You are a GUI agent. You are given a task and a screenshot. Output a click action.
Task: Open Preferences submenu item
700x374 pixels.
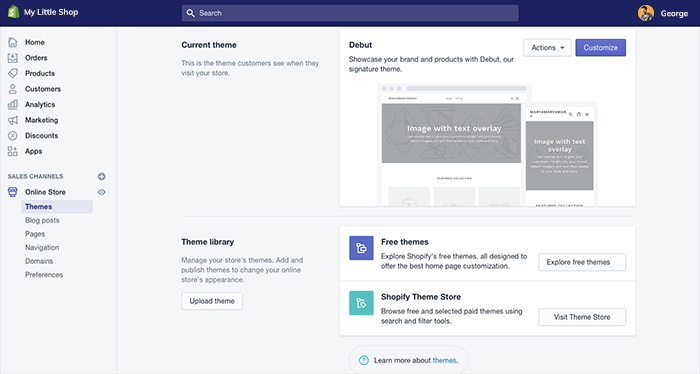[x=44, y=274]
